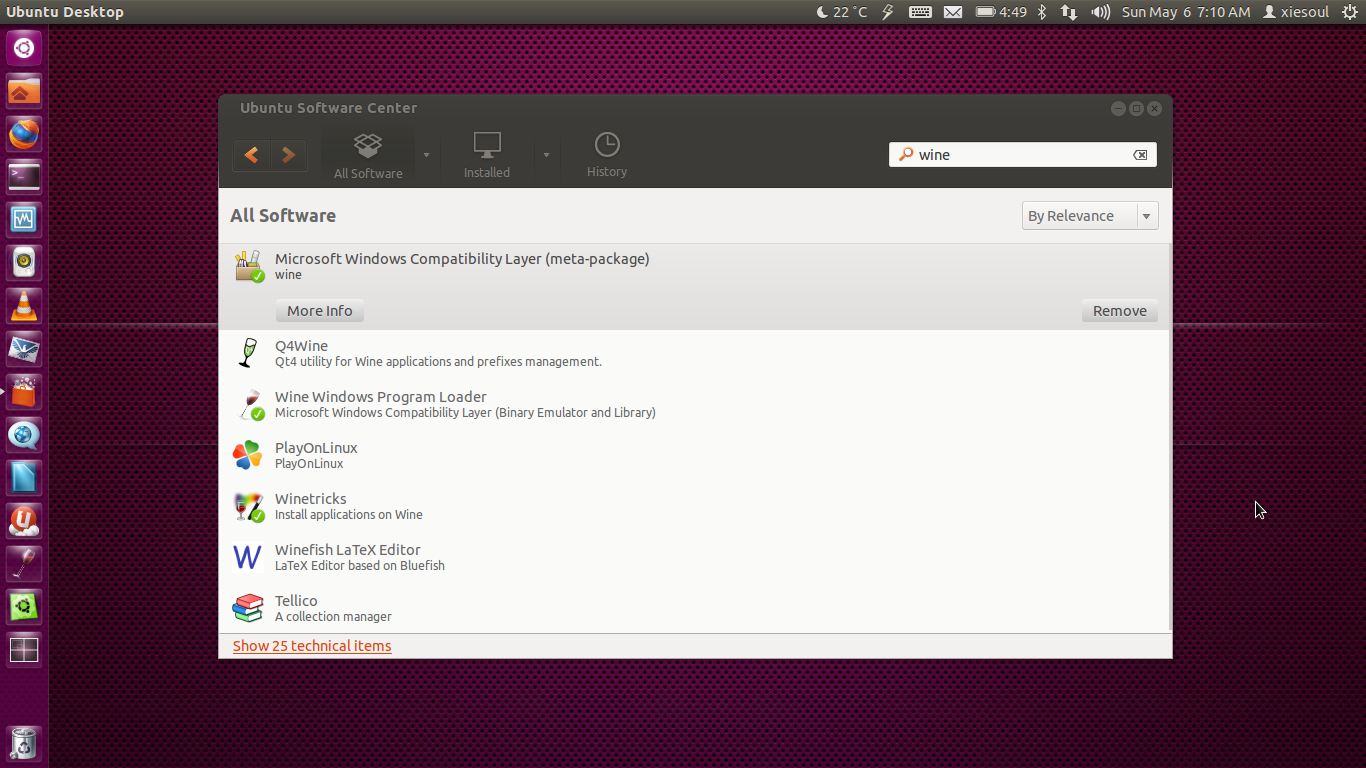The width and height of the screenshot is (1366, 768).
Task: Open the weather indicator showing 22 °C
Action: [x=841, y=12]
